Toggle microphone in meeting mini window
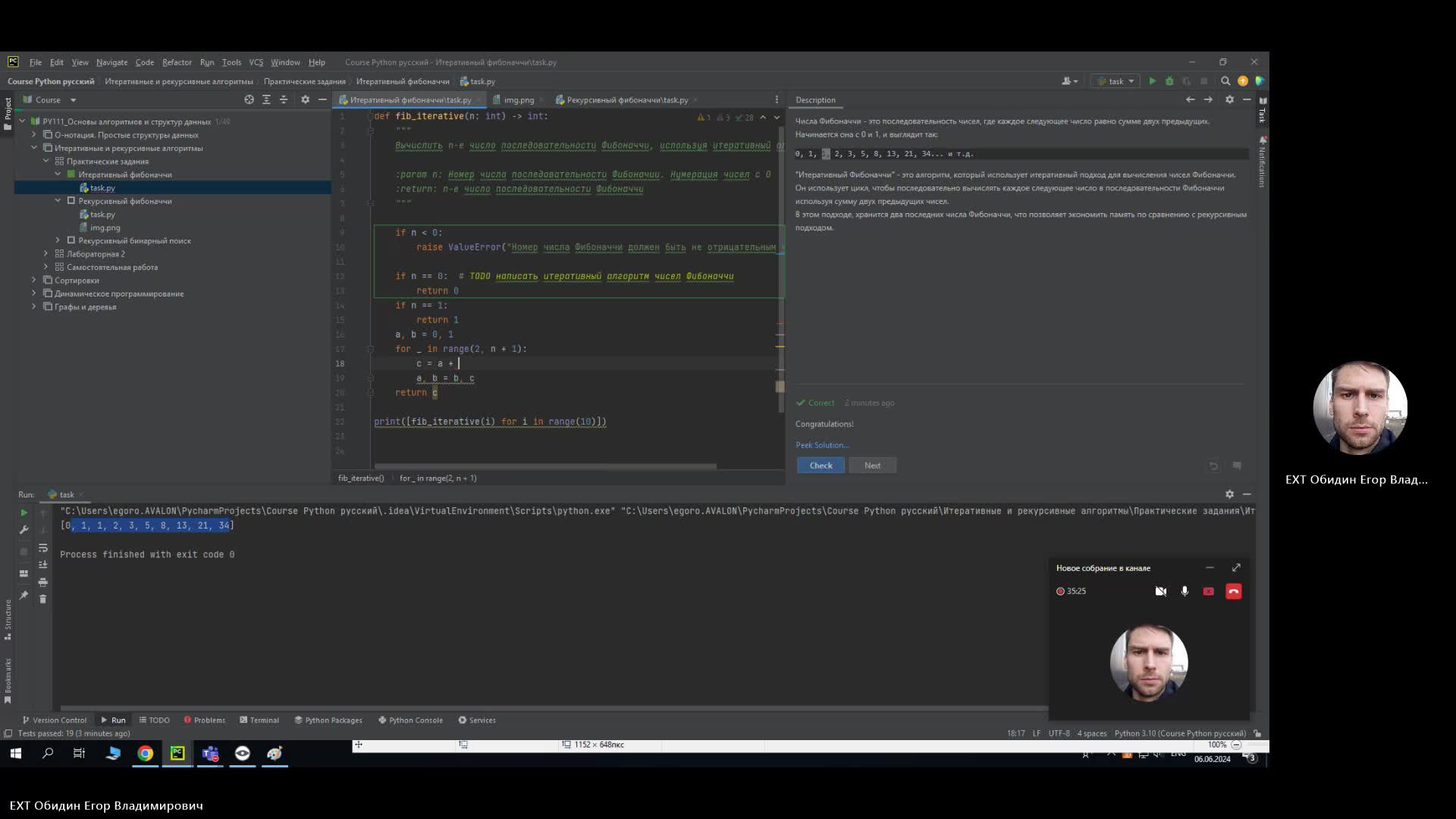Image resolution: width=1456 pixels, height=819 pixels. coord(1185,591)
